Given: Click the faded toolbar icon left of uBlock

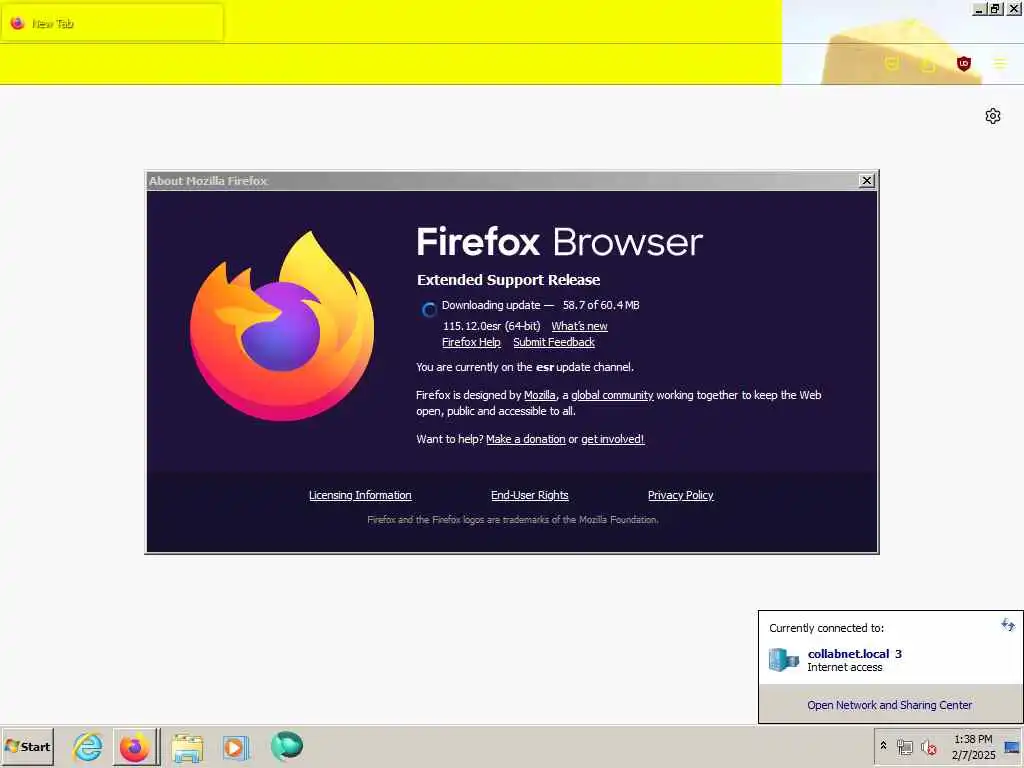Looking at the screenshot, I should tap(928, 64).
